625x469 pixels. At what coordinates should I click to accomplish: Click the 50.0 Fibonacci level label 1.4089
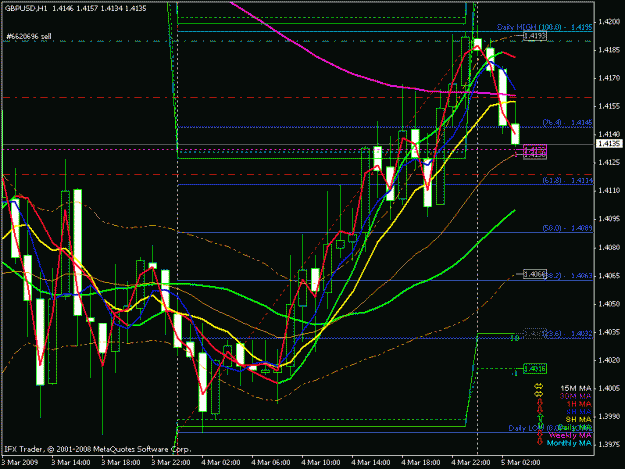568,228
